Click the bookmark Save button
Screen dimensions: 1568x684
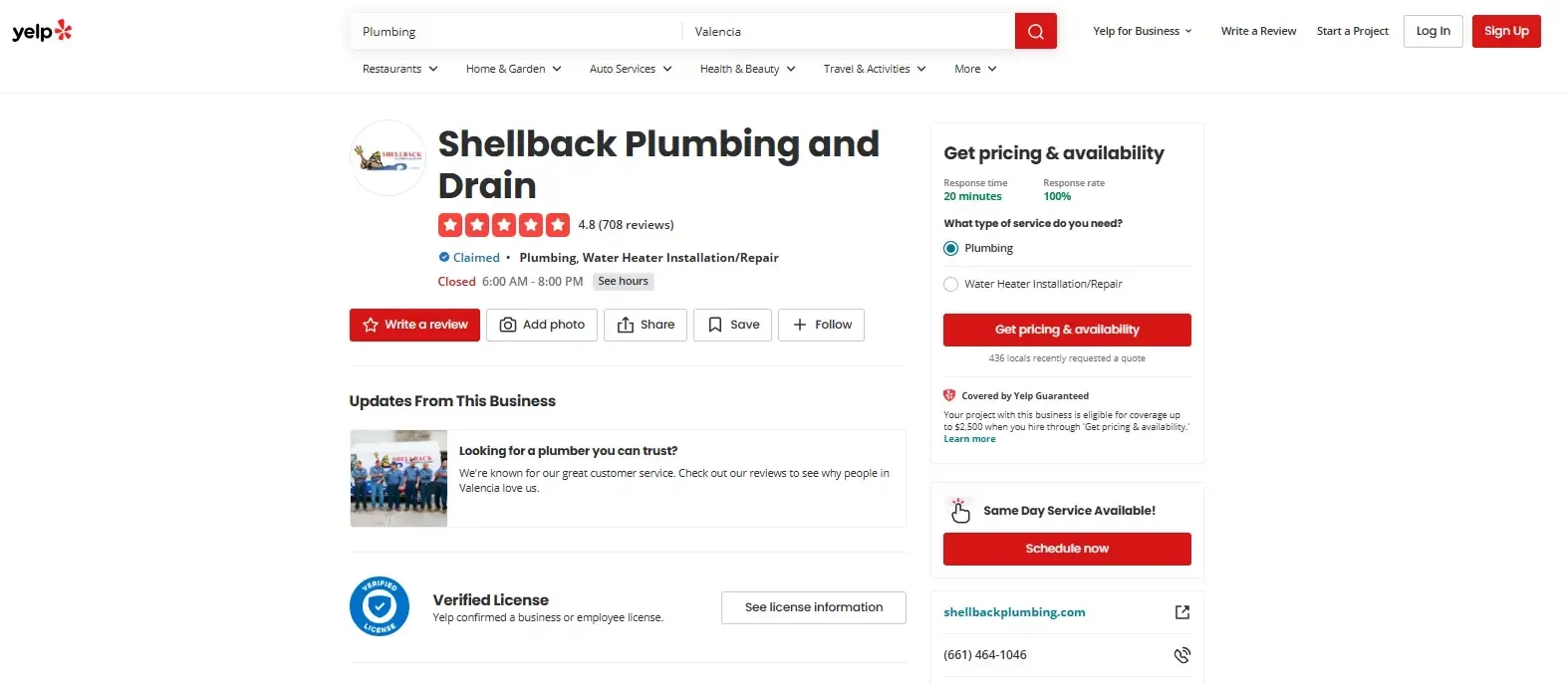(732, 325)
